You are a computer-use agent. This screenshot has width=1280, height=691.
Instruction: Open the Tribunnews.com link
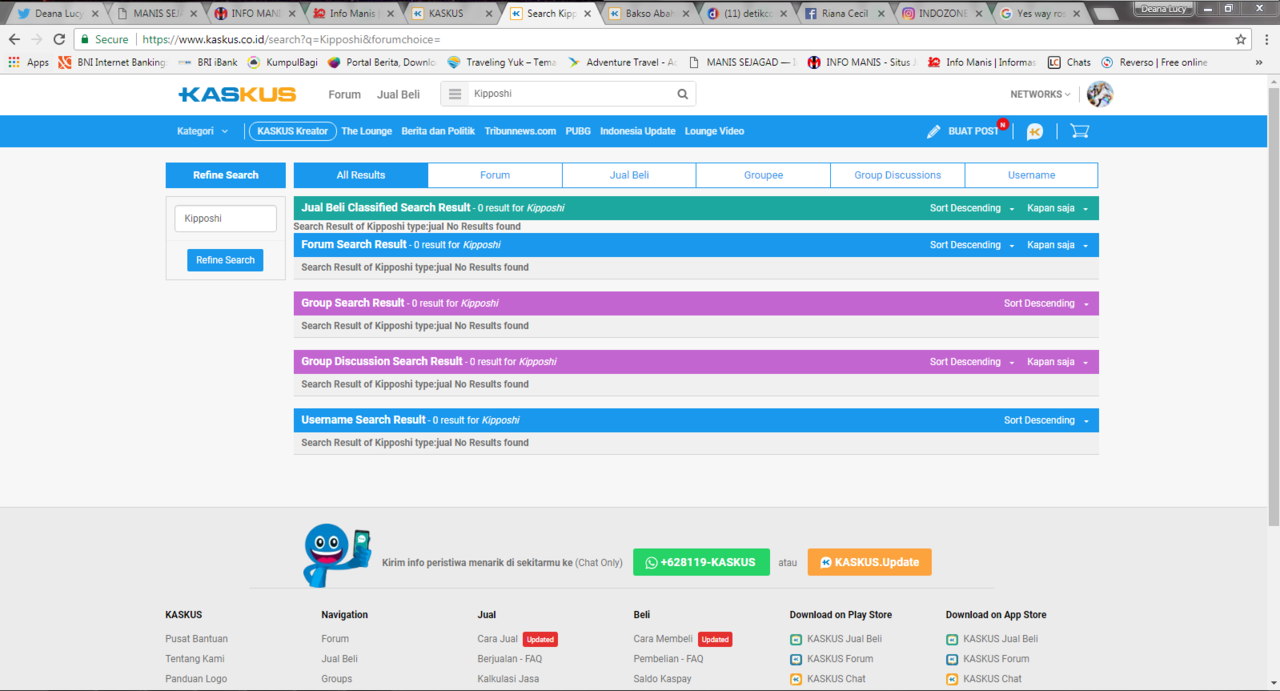click(x=520, y=131)
